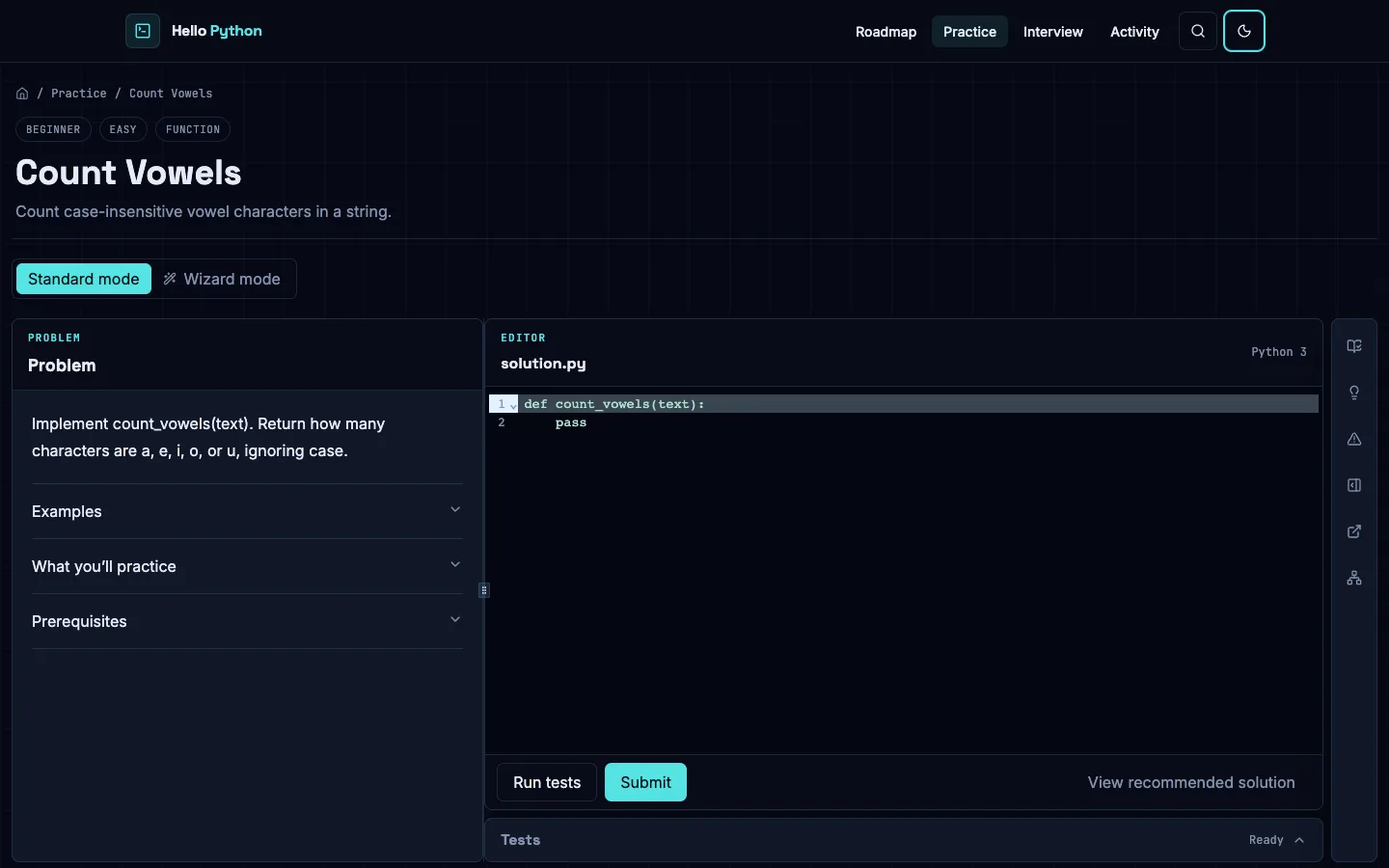The image size is (1389, 868).
Task: Click the external link icon in sidebar
Action: 1354,531
